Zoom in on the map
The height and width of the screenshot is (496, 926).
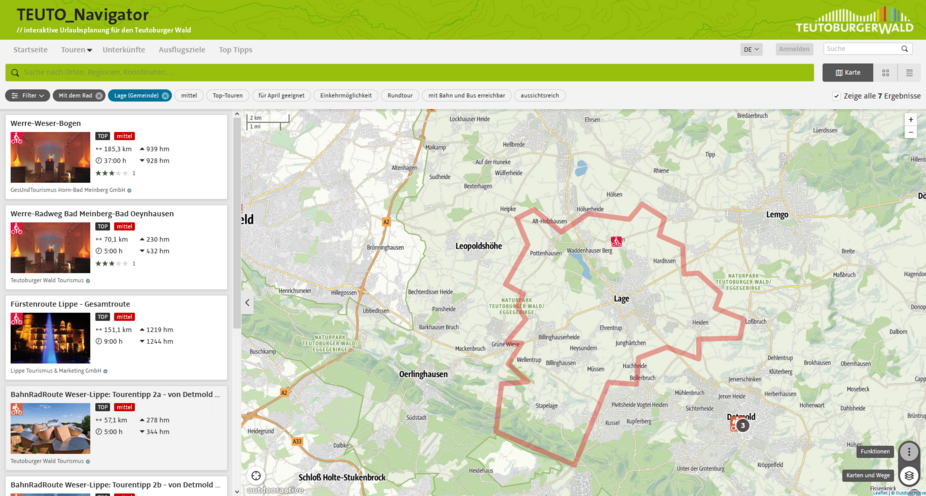coord(910,119)
